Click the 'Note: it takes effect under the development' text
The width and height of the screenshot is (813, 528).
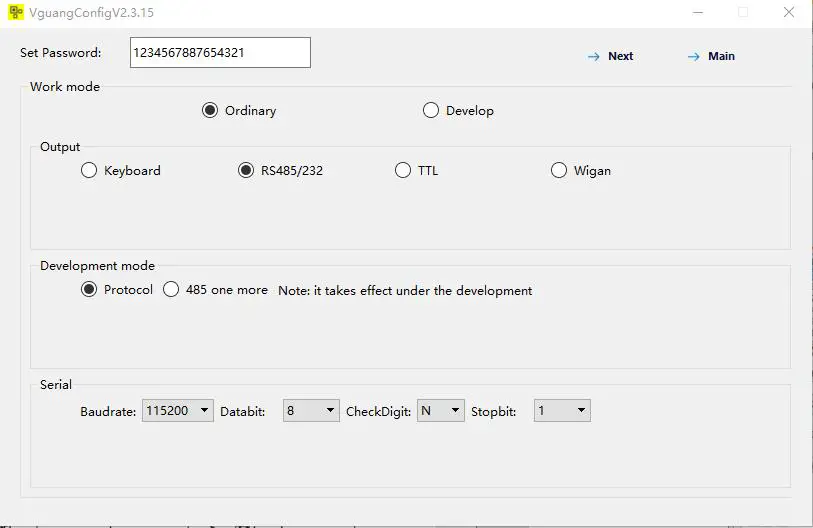click(405, 290)
